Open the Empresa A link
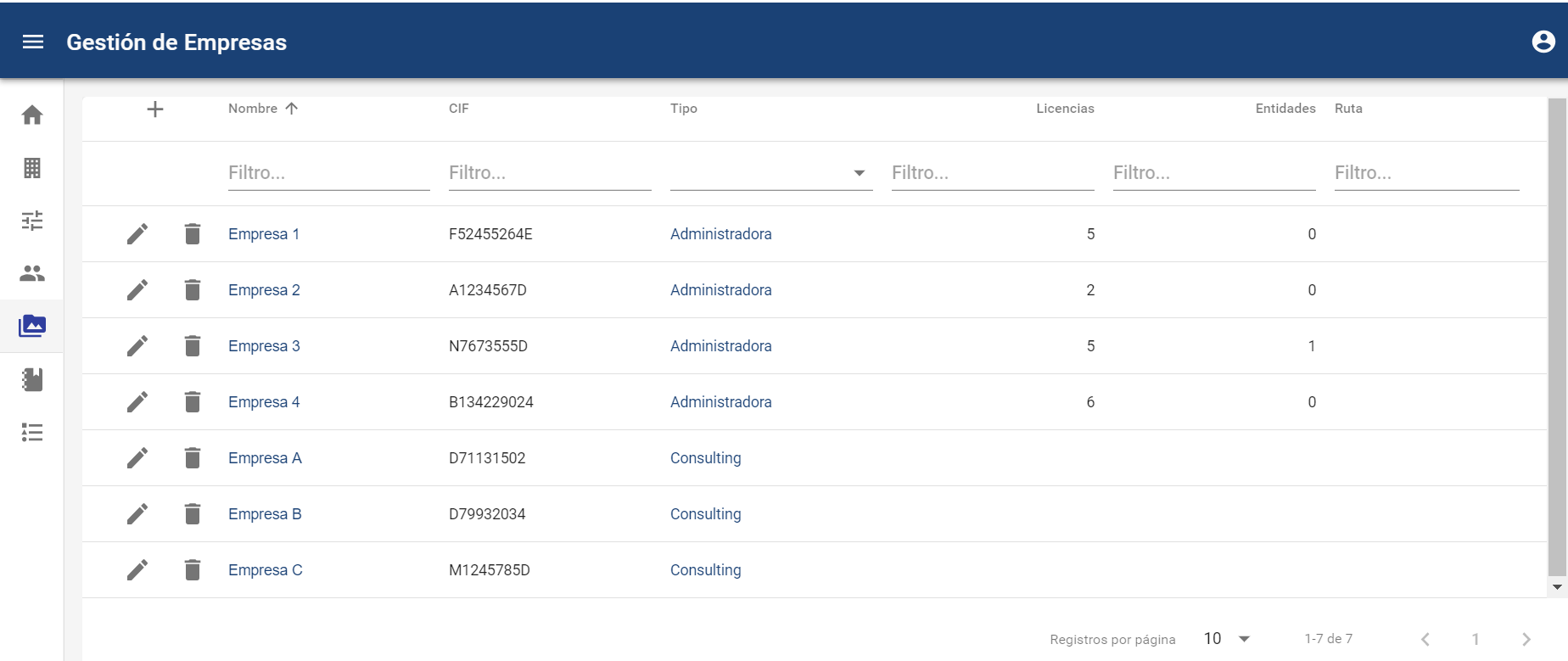 [x=265, y=458]
